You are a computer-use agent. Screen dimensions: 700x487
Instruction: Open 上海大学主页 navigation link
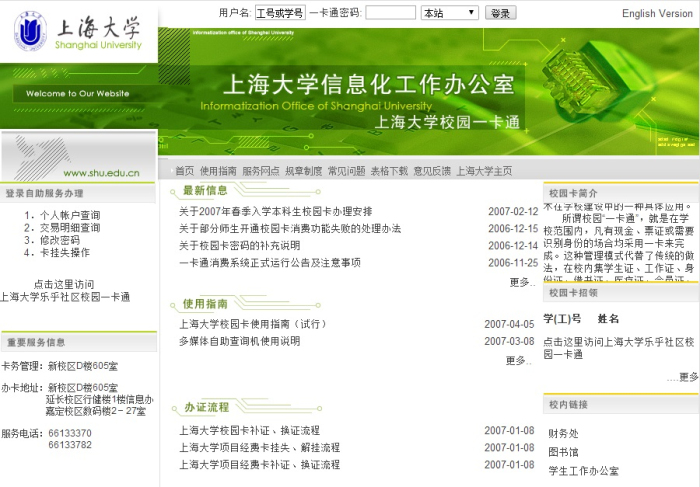click(x=484, y=171)
